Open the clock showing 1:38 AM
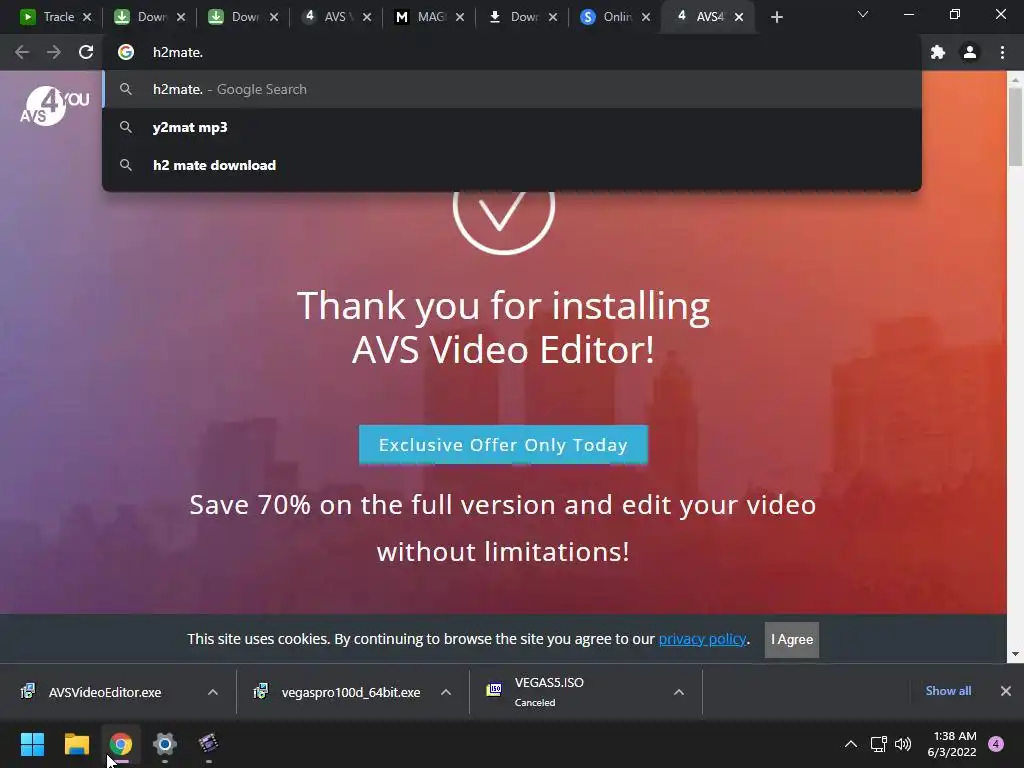Screen dimensions: 1024x768 [x=952, y=744]
